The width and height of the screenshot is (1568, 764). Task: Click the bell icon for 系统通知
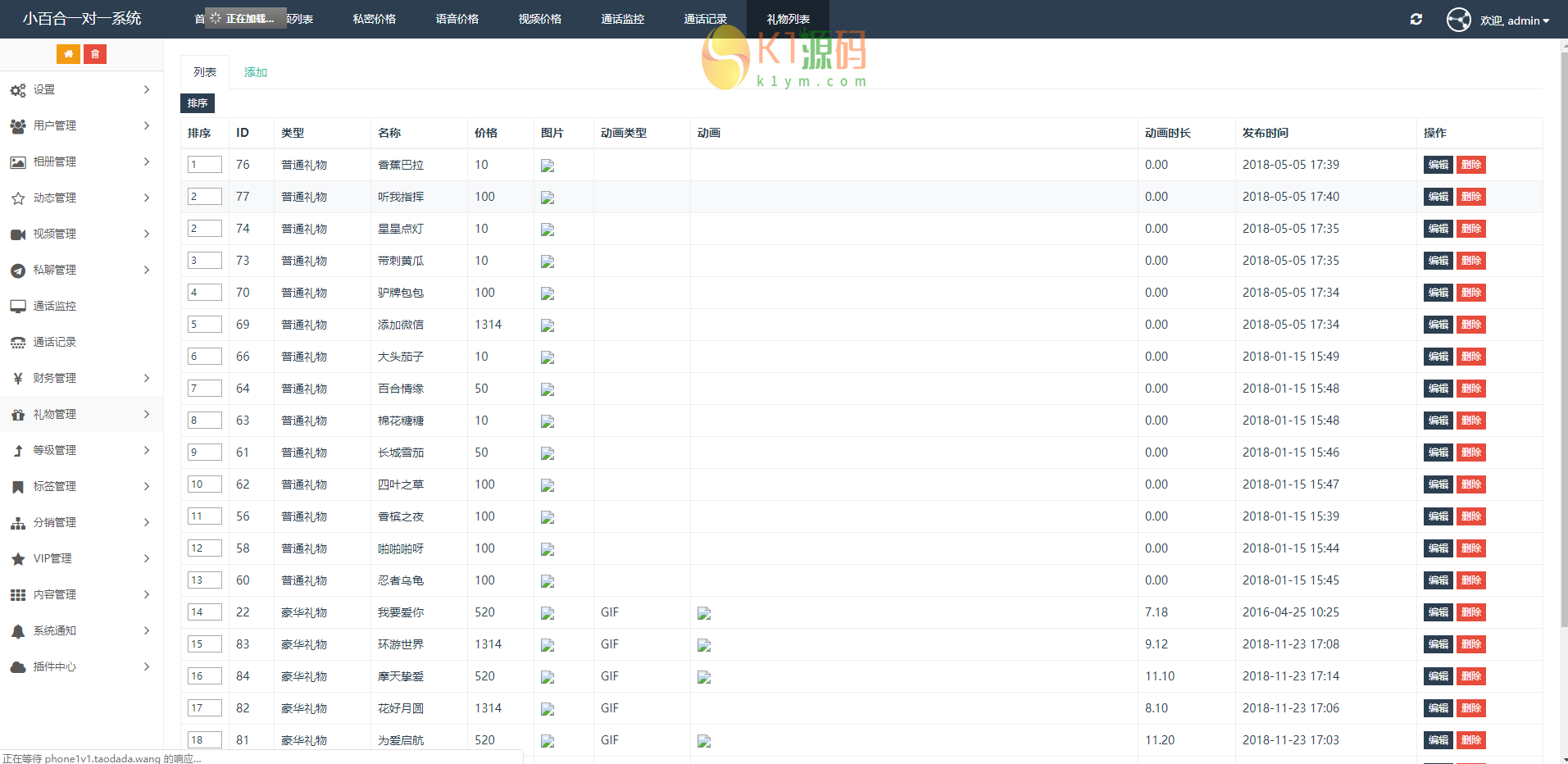click(x=18, y=631)
